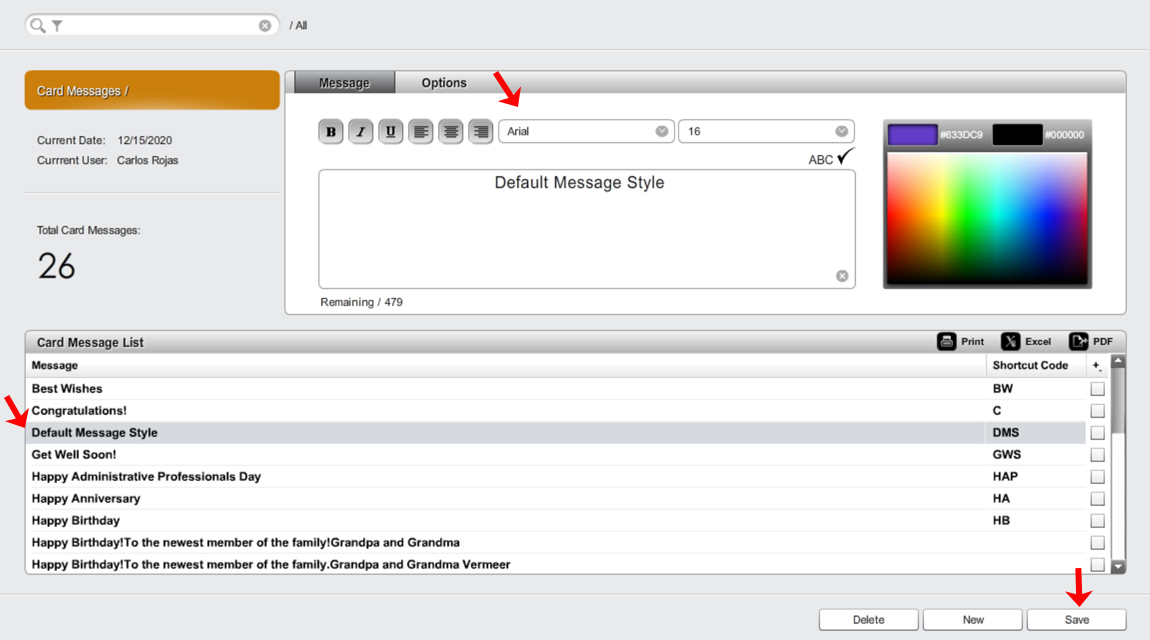
Task: Select the black #000000 color swatch
Action: click(1017, 135)
